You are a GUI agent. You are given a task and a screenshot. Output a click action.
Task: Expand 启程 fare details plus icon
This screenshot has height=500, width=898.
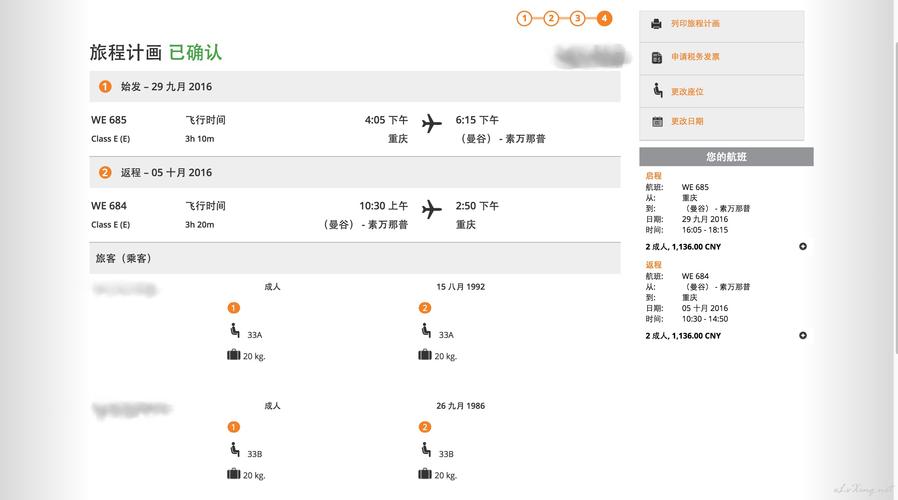[x=803, y=246]
